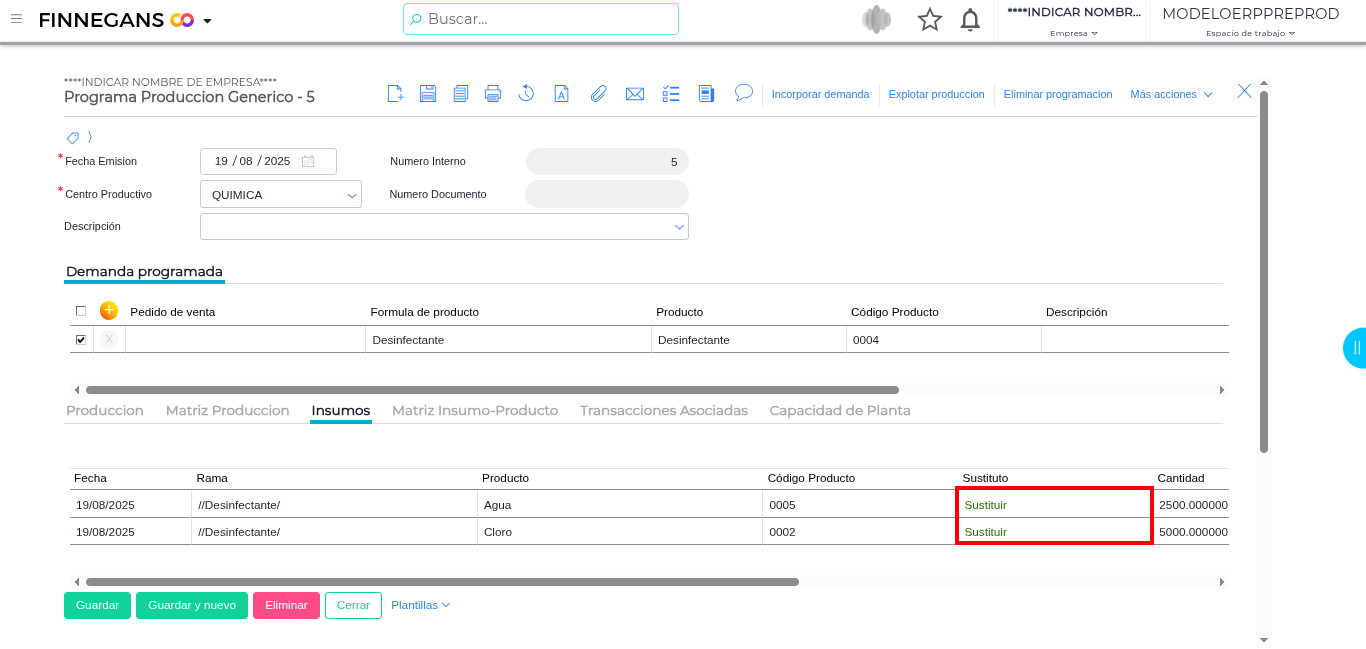Image resolution: width=1366 pixels, height=649 pixels.
Task: Click the email envelope icon
Action: [634, 94]
